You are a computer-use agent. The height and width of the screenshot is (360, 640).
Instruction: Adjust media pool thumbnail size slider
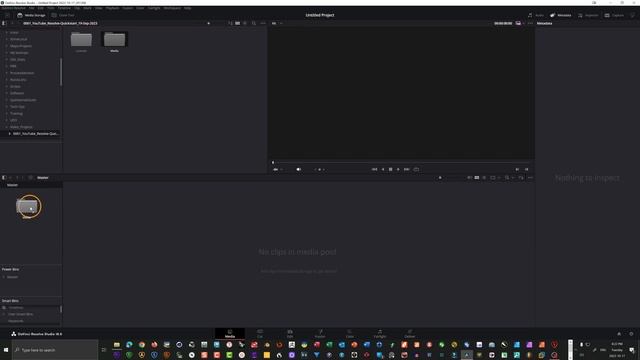(440, 178)
